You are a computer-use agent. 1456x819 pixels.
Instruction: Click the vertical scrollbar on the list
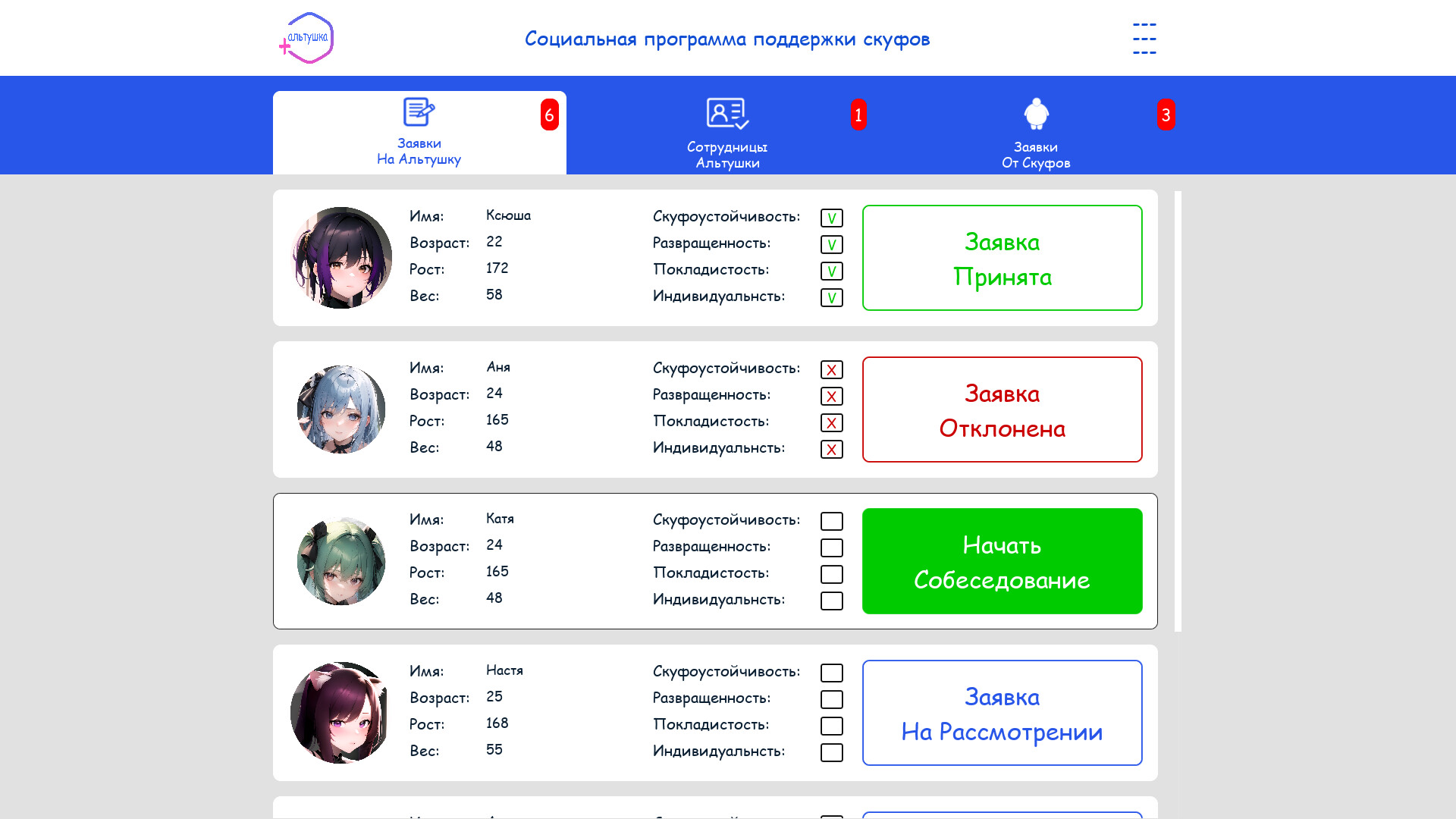(1178, 409)
